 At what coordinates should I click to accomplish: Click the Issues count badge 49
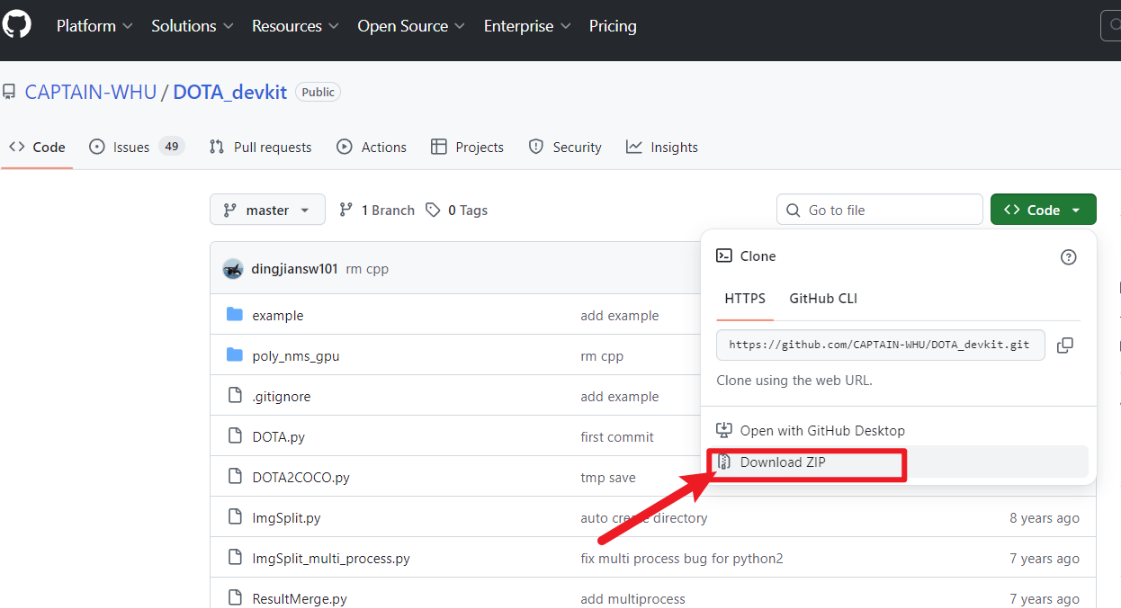tap(172, 147)
